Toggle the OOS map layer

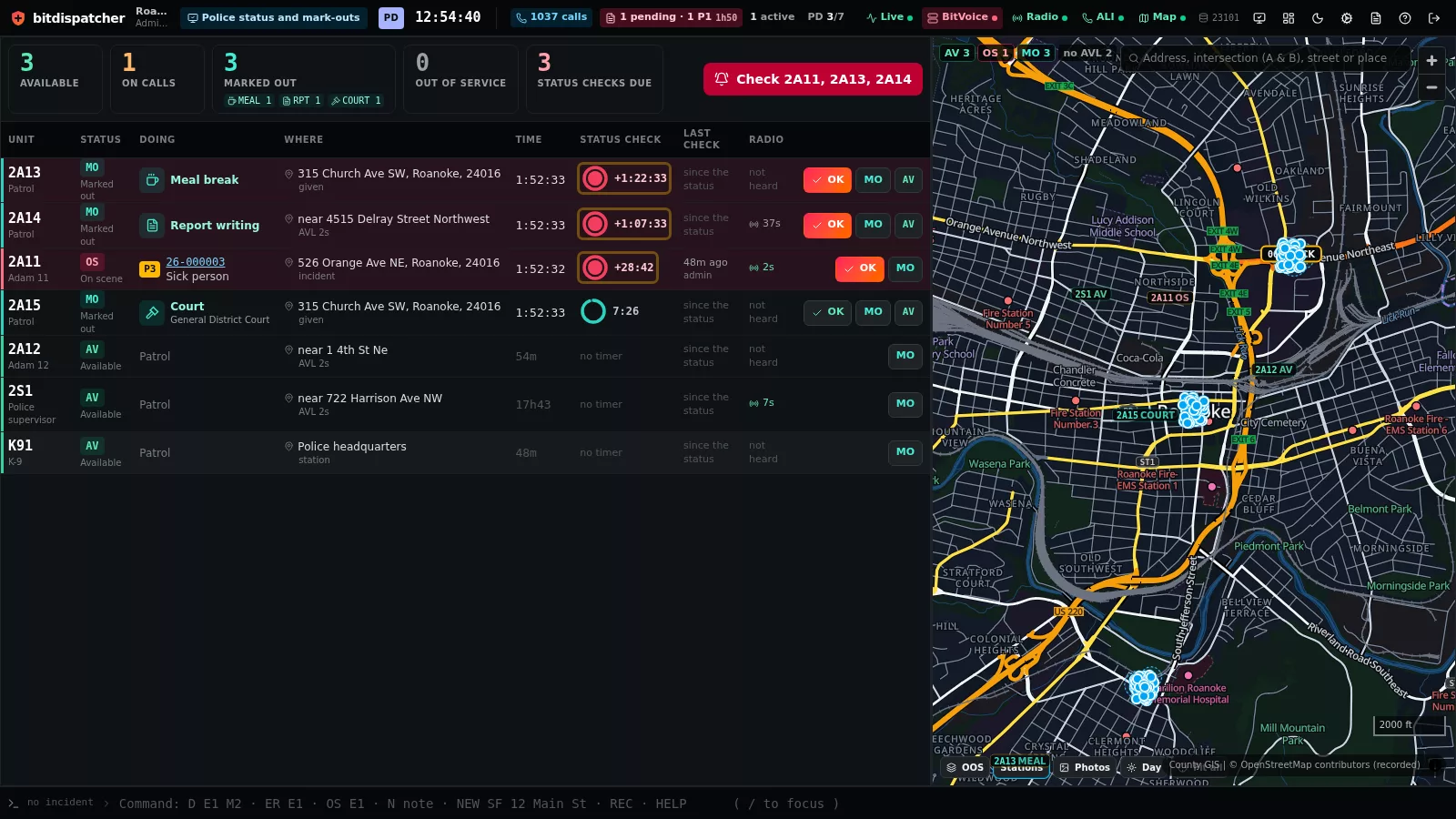pyautogui.click(x=965, y=767)
